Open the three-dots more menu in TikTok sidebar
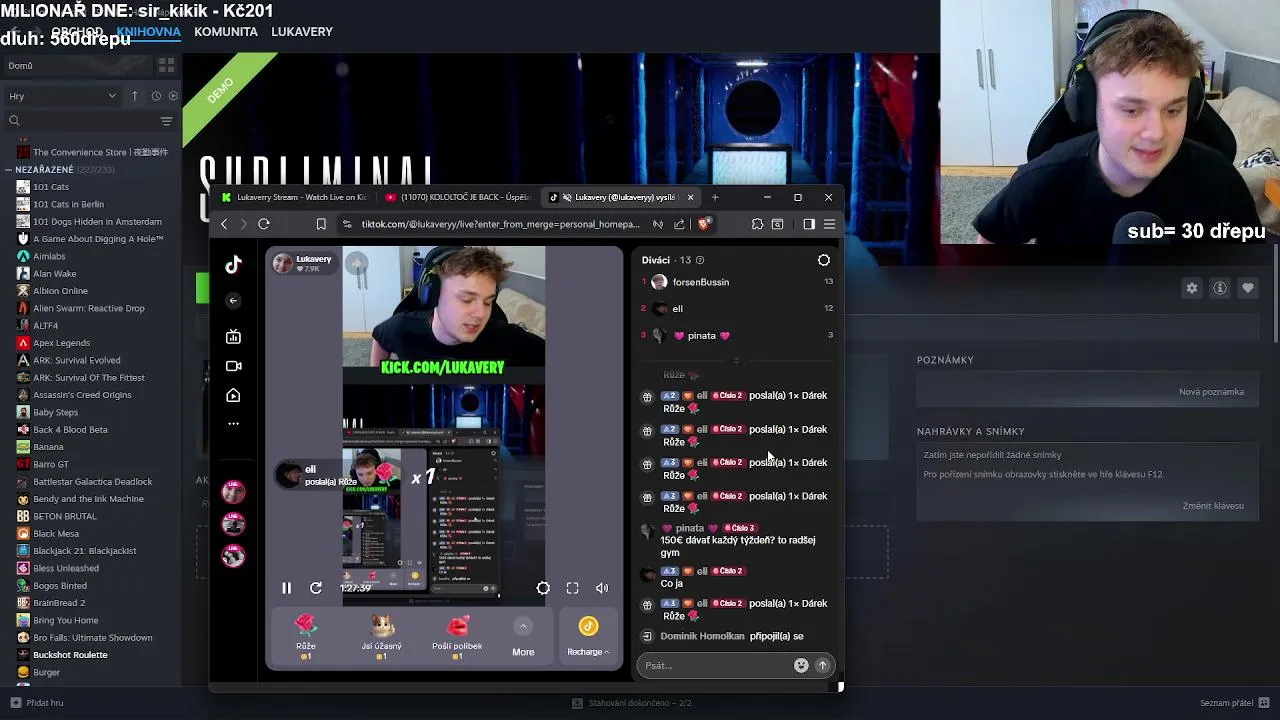Screen dimensions: 1280x720 tap(233, 424)
